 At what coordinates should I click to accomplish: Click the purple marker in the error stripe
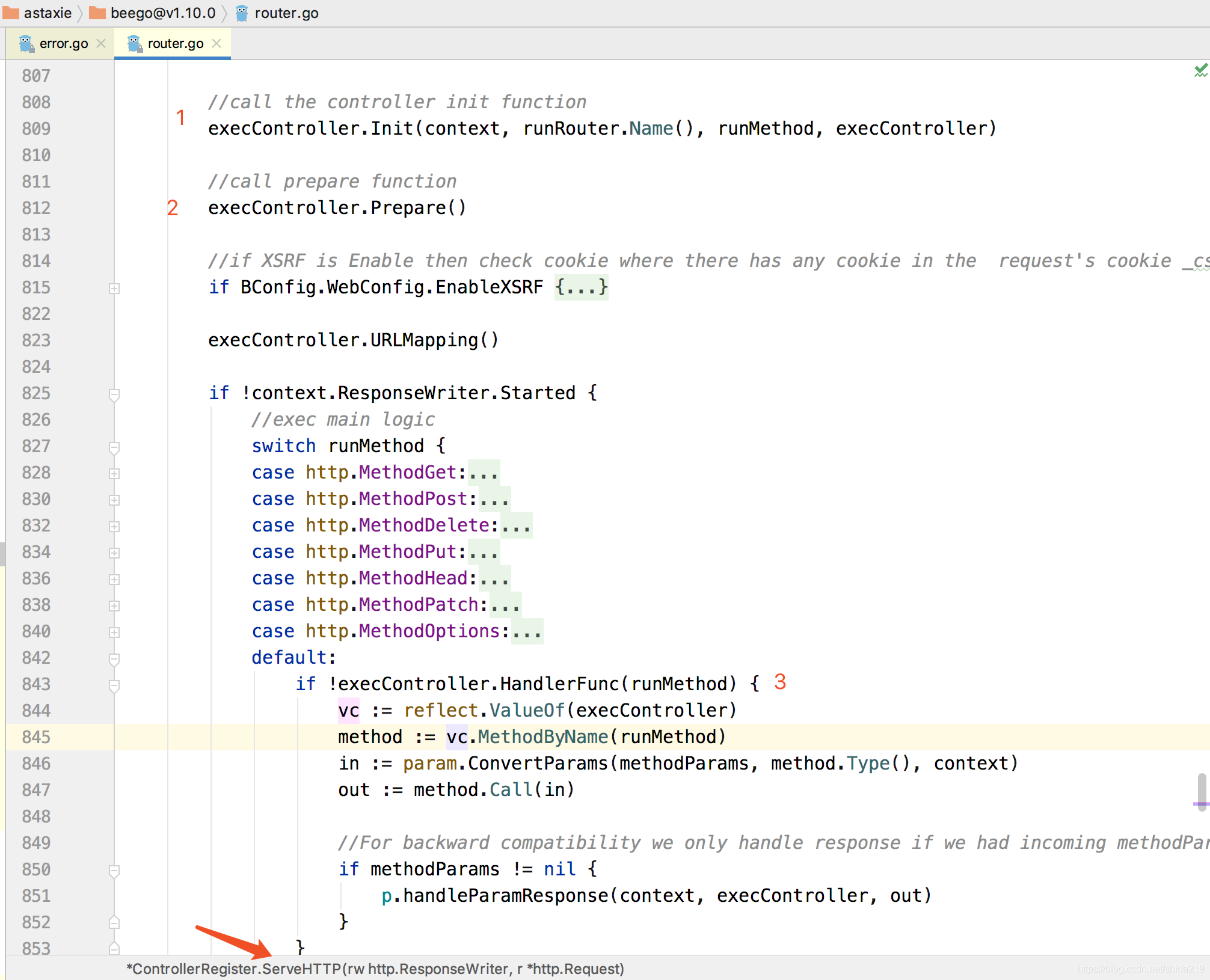pyautogui.click(x=1202, y=803)
